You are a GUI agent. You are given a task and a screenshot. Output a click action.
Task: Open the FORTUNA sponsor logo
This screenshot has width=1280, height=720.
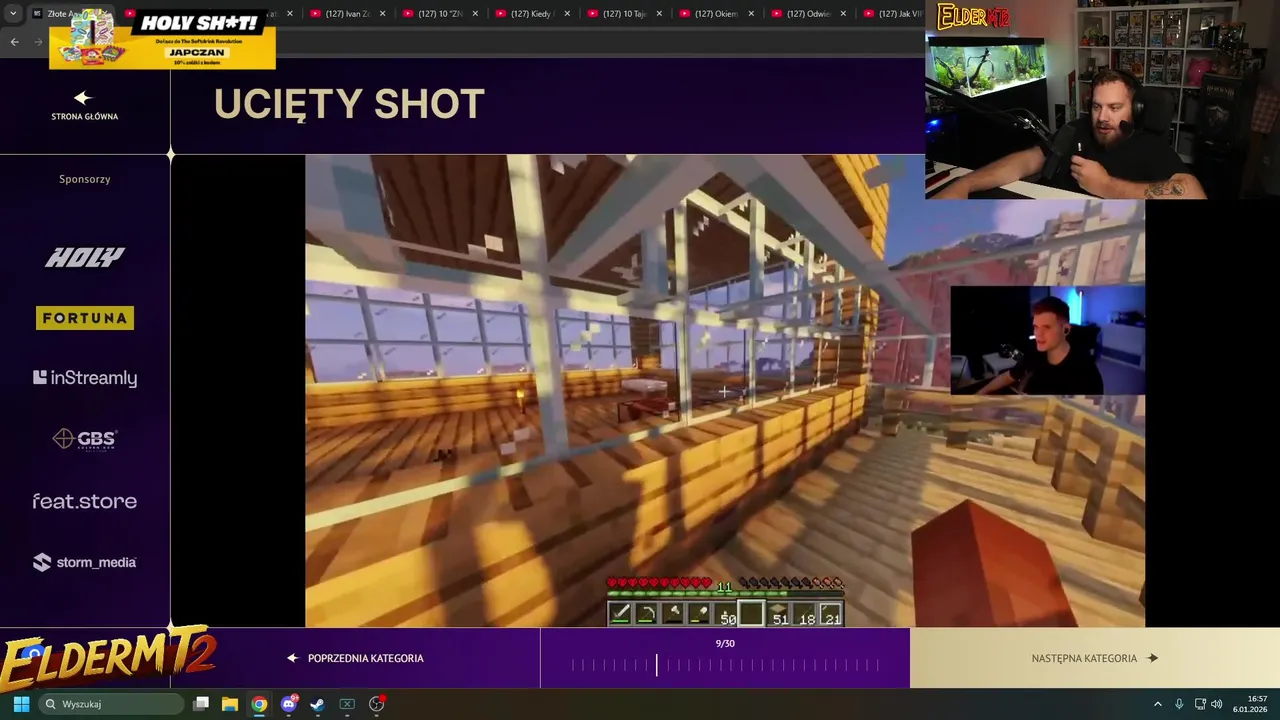pos(85,318)
